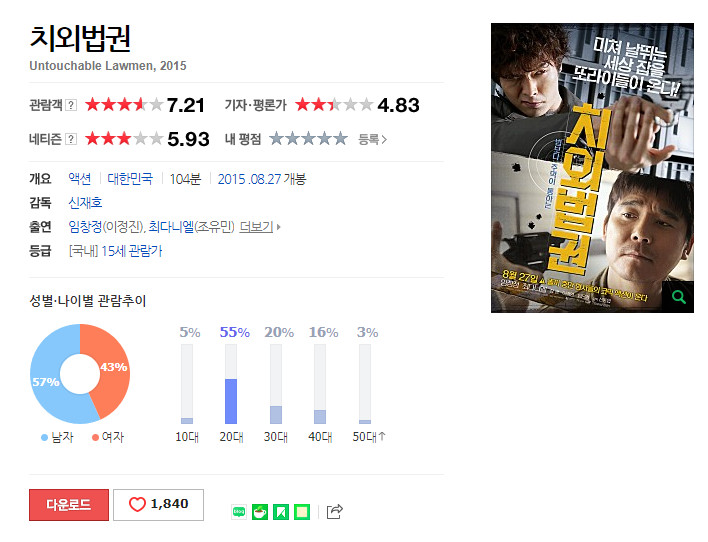Share to Naver Blog icon
708x542 pixels.
point(239,512)
